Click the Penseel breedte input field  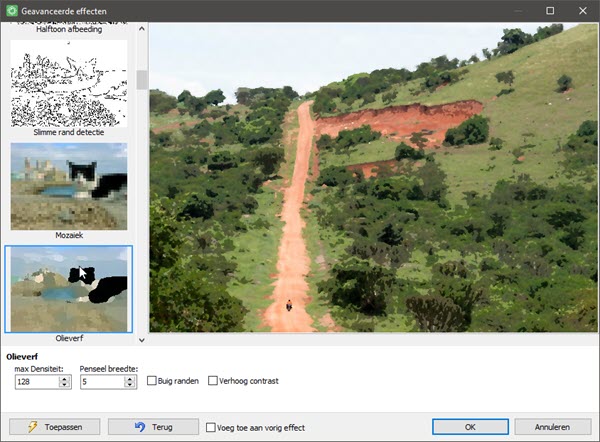click(102, 382)
